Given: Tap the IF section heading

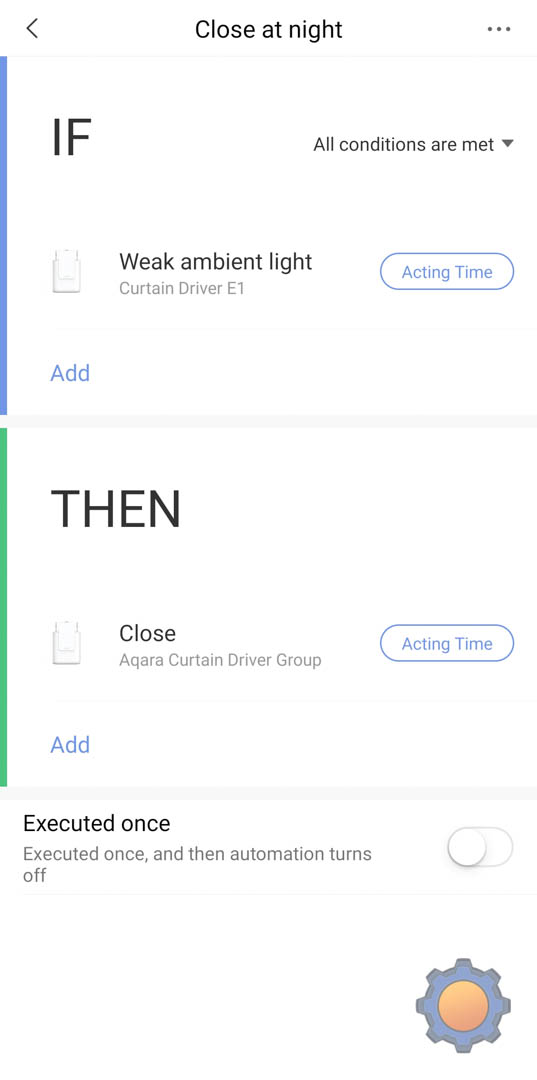Looking at the screenshot, I should [72, 137].
